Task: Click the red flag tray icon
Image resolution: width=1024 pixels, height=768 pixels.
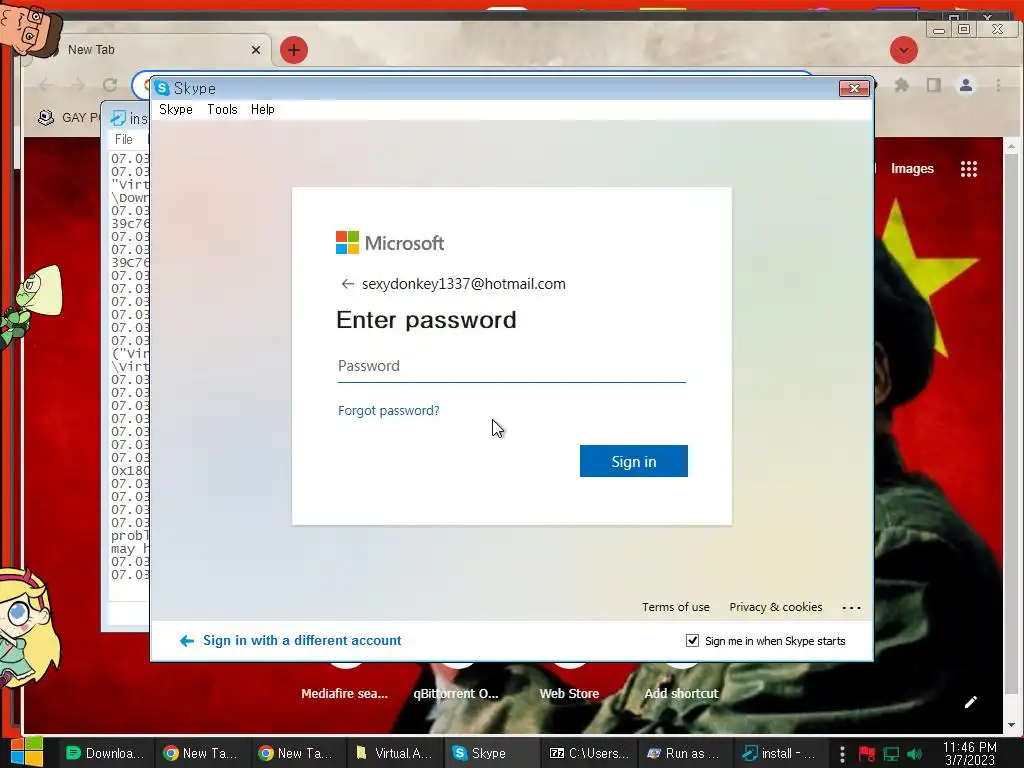Action: 867,754
